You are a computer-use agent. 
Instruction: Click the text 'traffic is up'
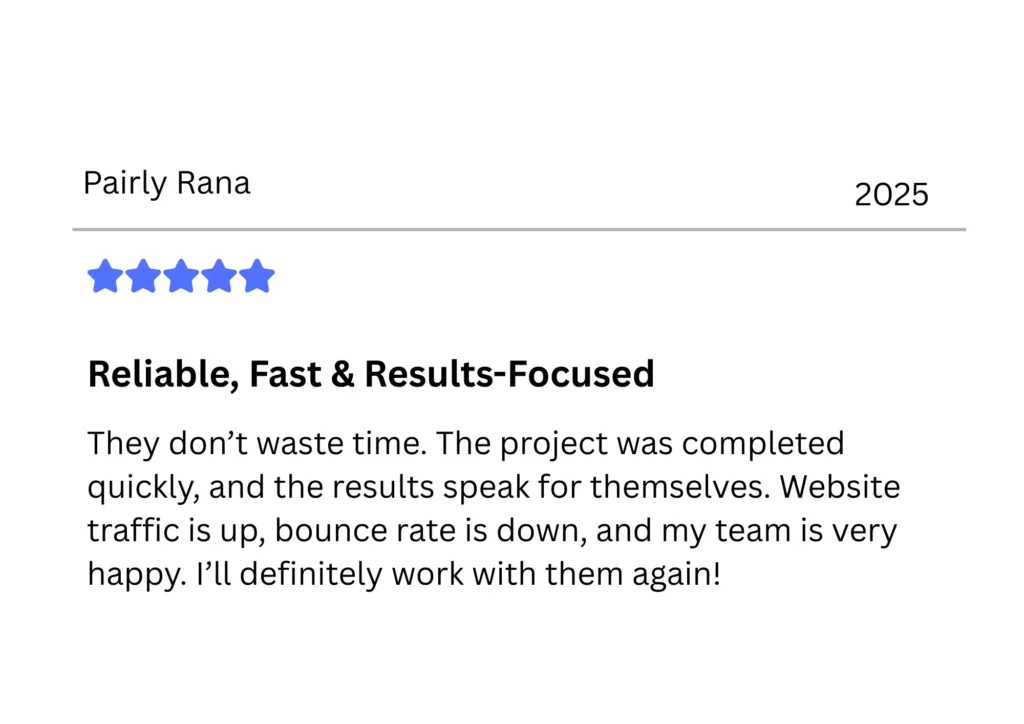(176, 531)
